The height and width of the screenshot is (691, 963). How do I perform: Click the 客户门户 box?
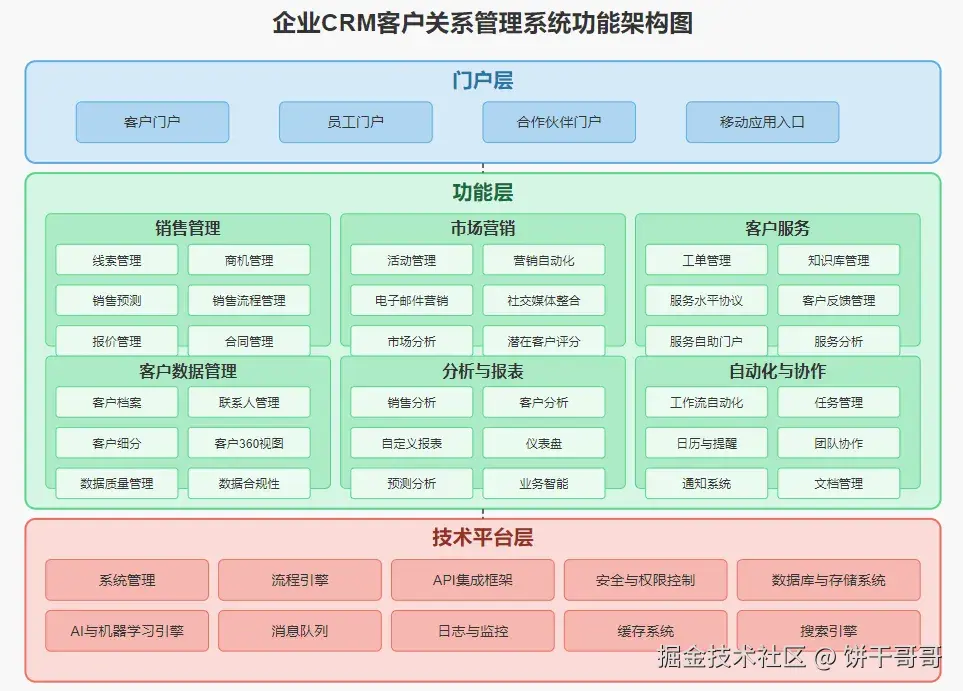(152, 122)
